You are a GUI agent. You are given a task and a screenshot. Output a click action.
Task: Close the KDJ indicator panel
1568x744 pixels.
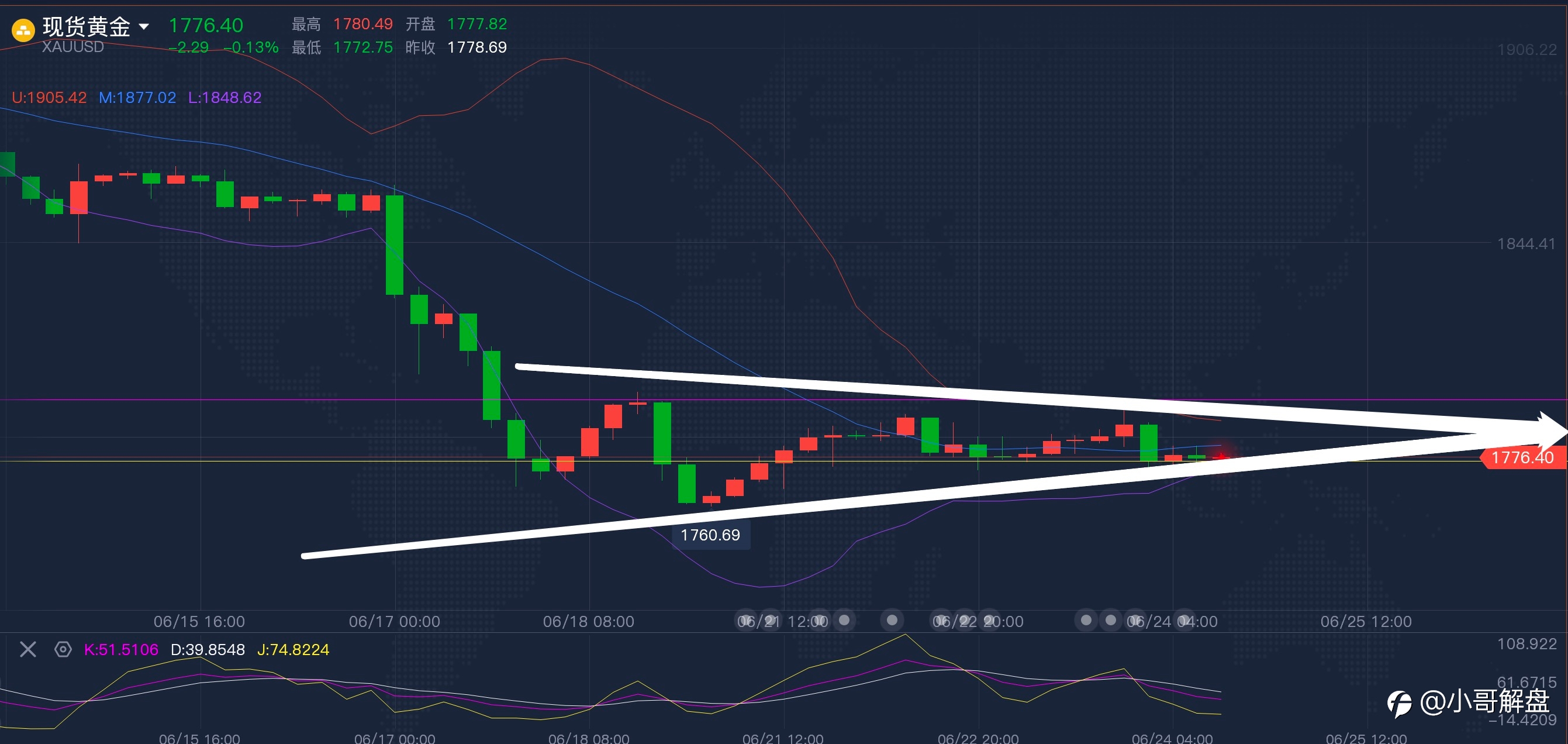28,649
